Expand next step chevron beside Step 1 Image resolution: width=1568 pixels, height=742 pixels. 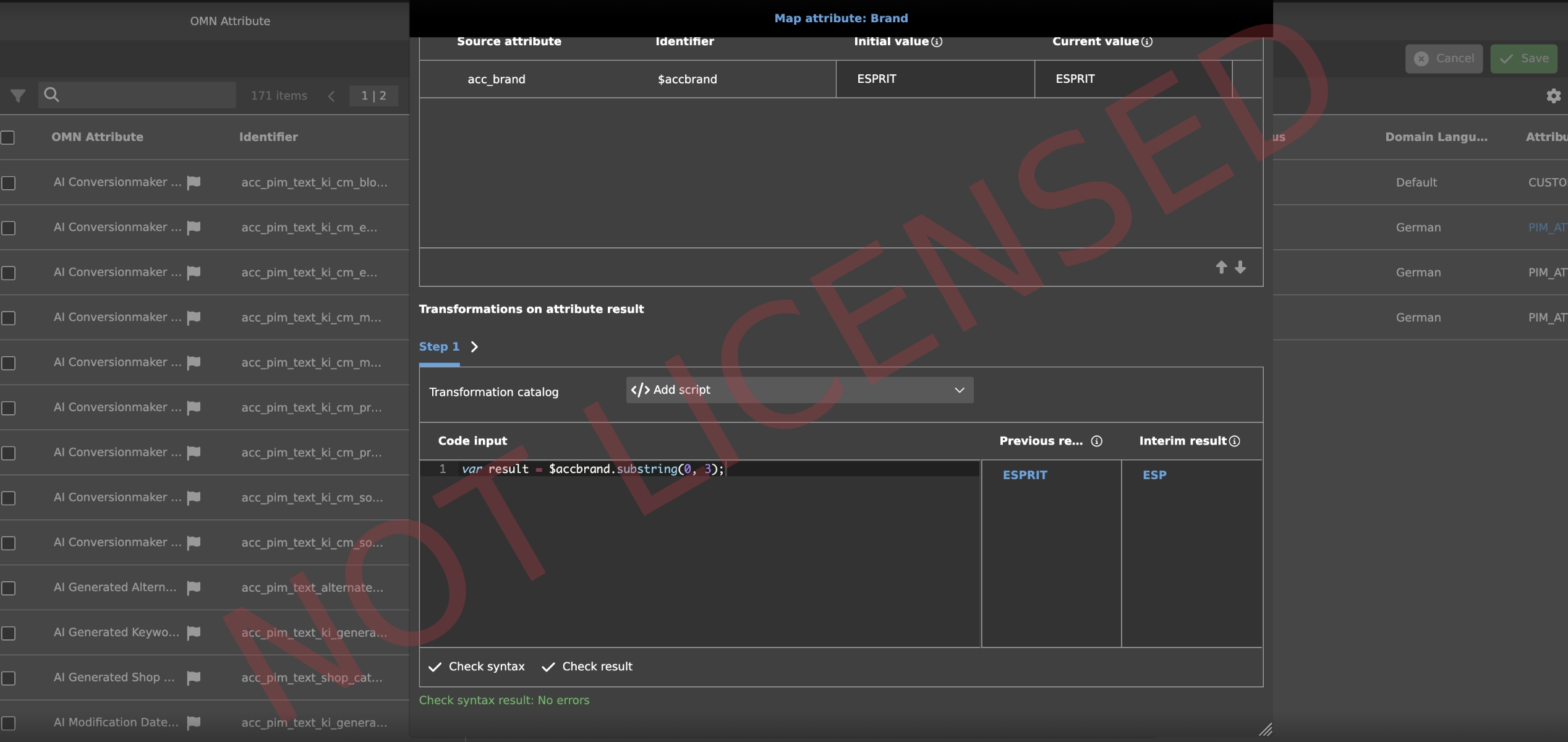point(474,347)
